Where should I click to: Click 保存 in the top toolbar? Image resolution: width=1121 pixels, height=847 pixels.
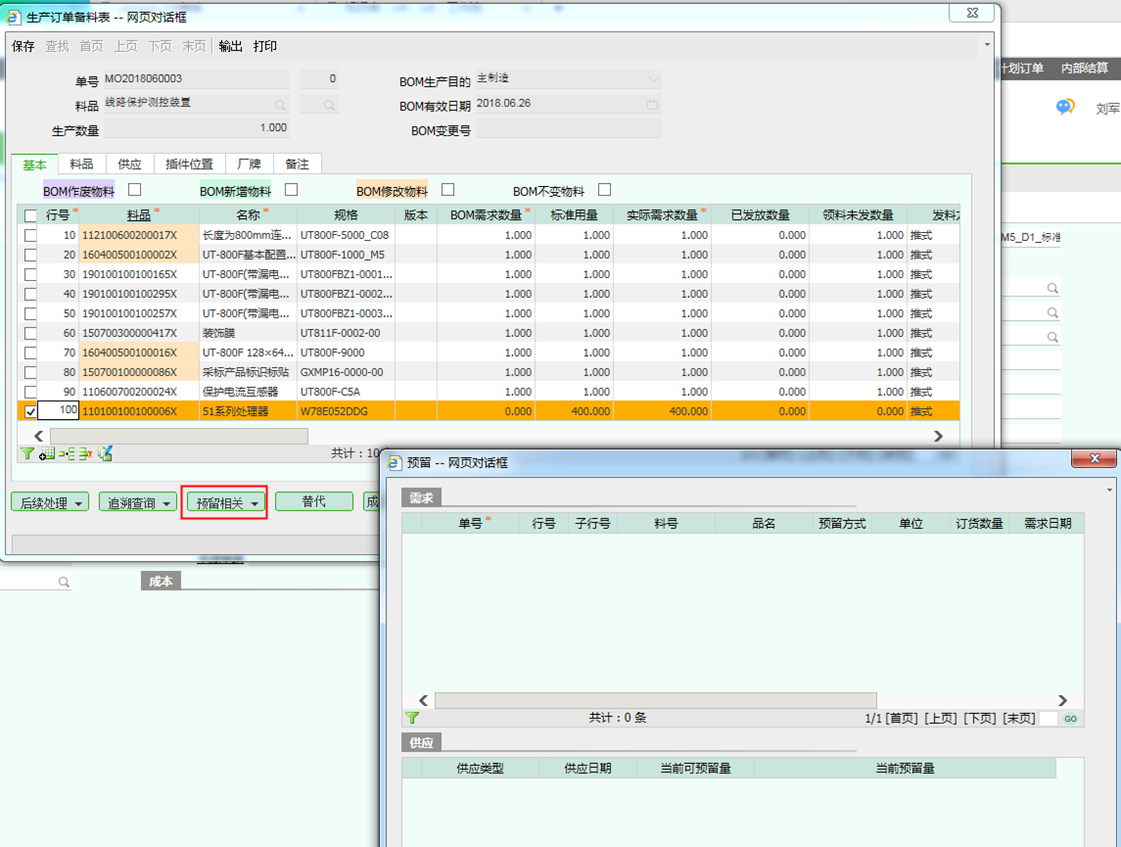[23, 46]
